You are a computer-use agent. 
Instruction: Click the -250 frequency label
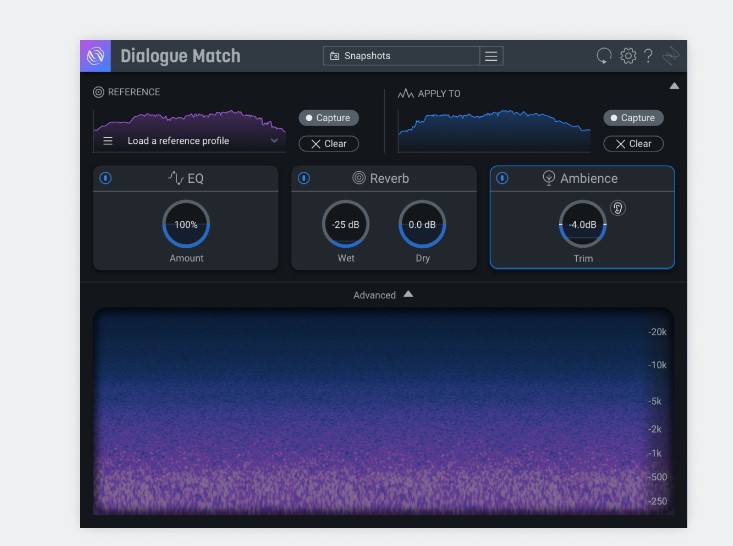657,501
